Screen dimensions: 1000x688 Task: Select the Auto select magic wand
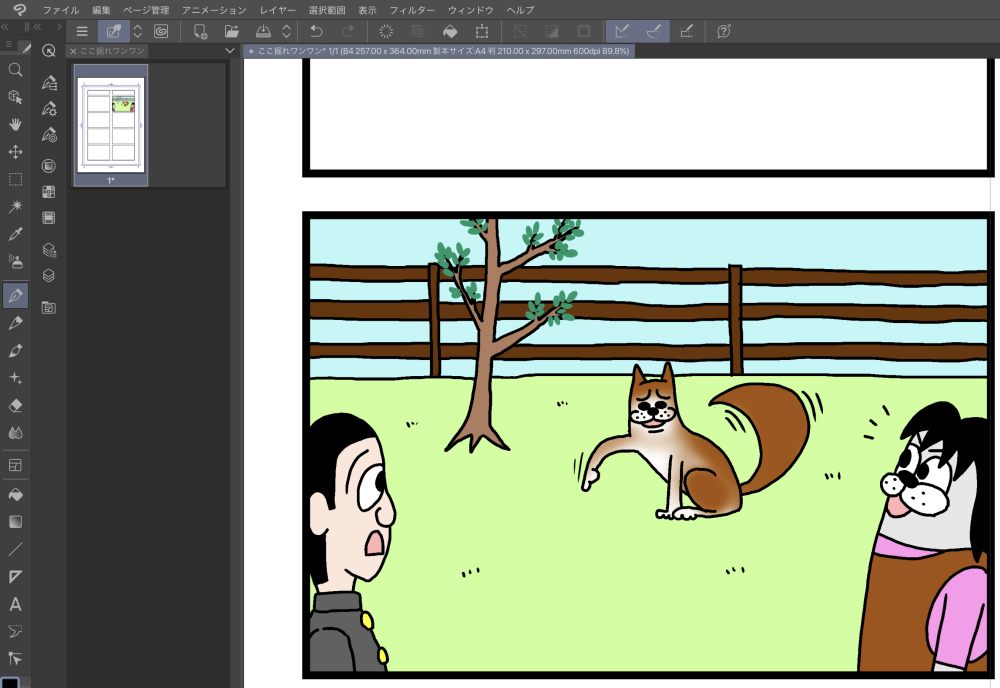pyautogui.click(x=15, y=207)
